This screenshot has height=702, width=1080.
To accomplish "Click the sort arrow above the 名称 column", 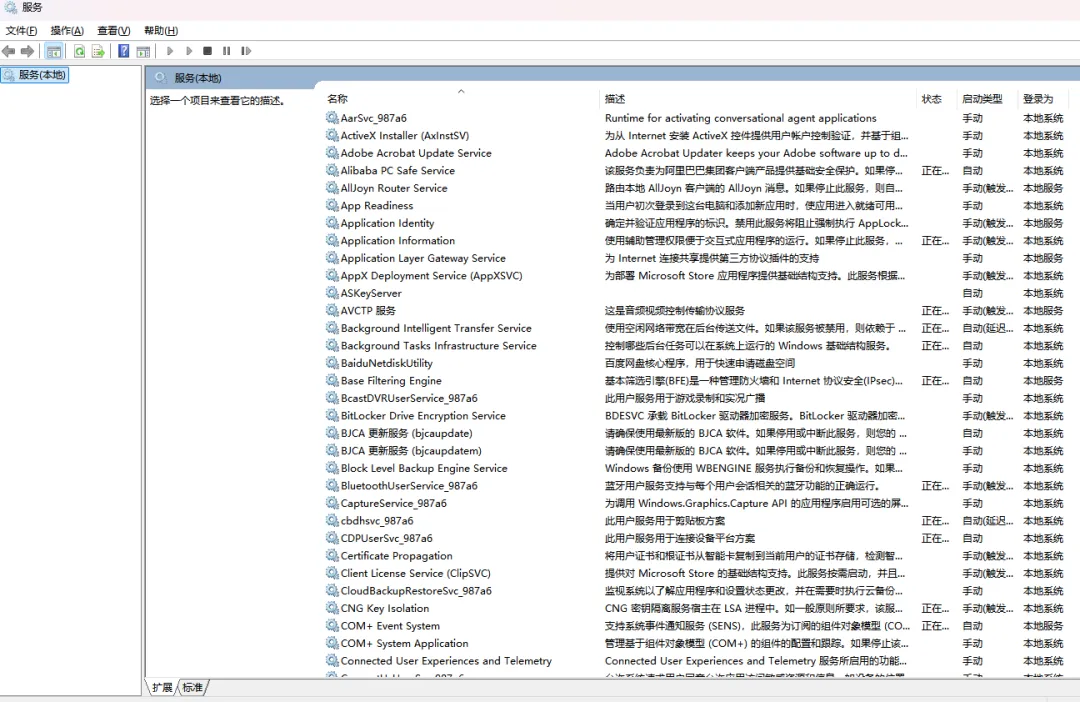I will 461,90.
